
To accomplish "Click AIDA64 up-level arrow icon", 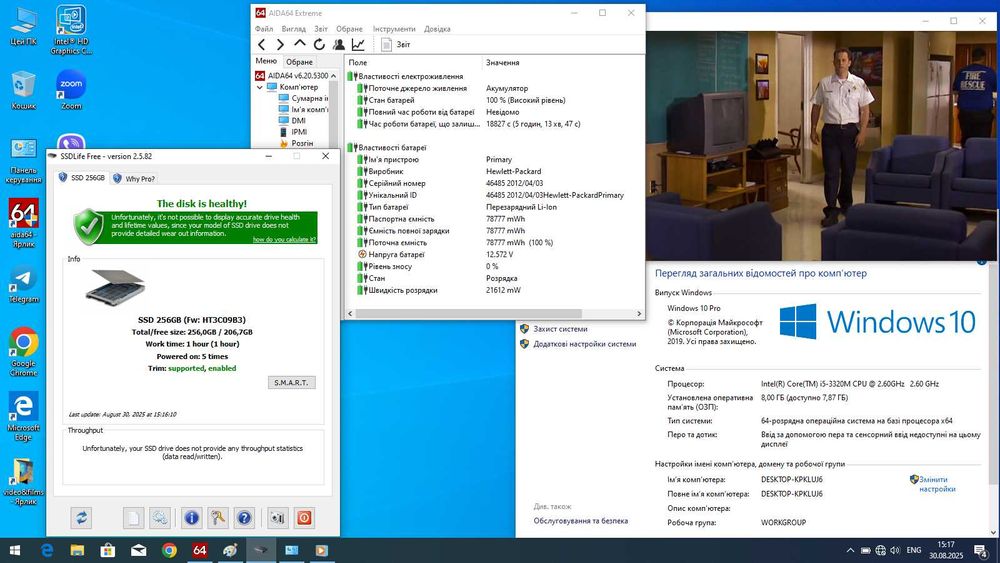I will tap(300, 43).
